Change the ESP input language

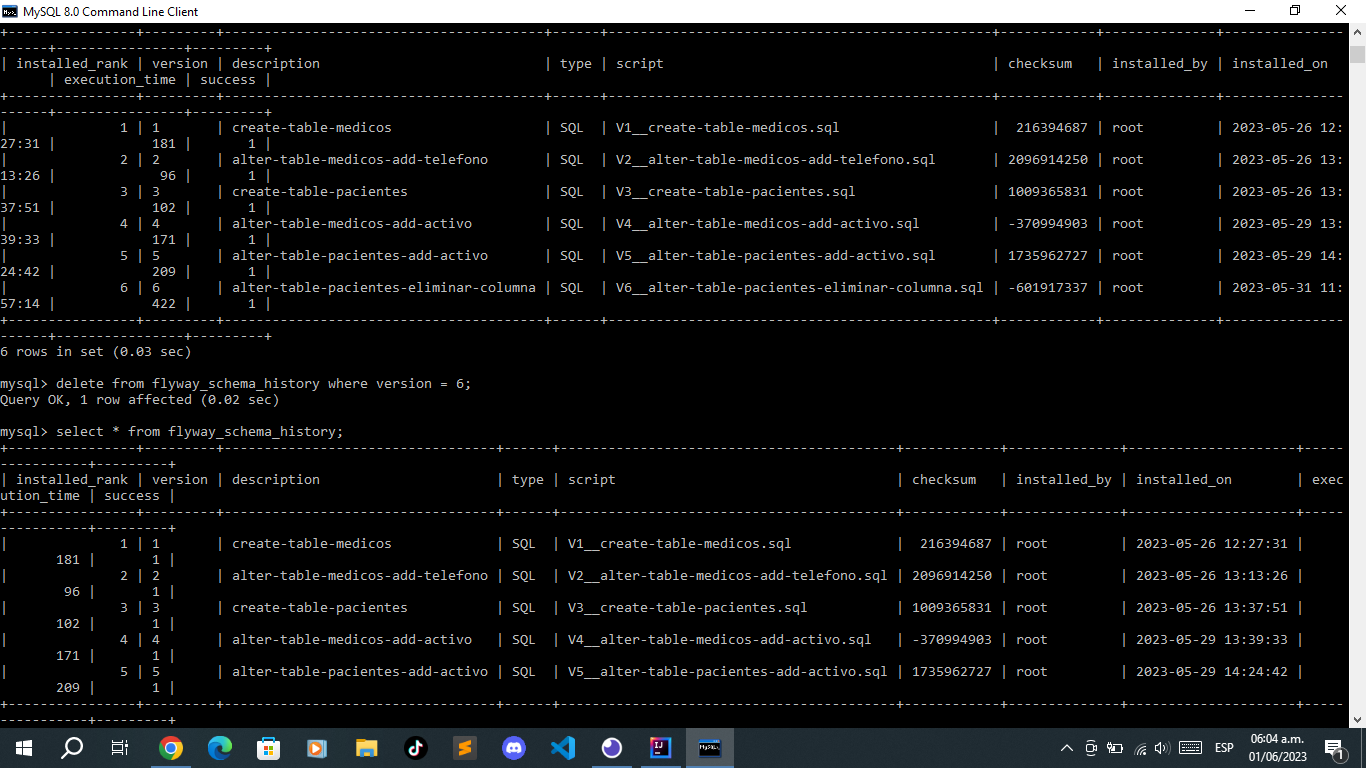coord(1224,748)
